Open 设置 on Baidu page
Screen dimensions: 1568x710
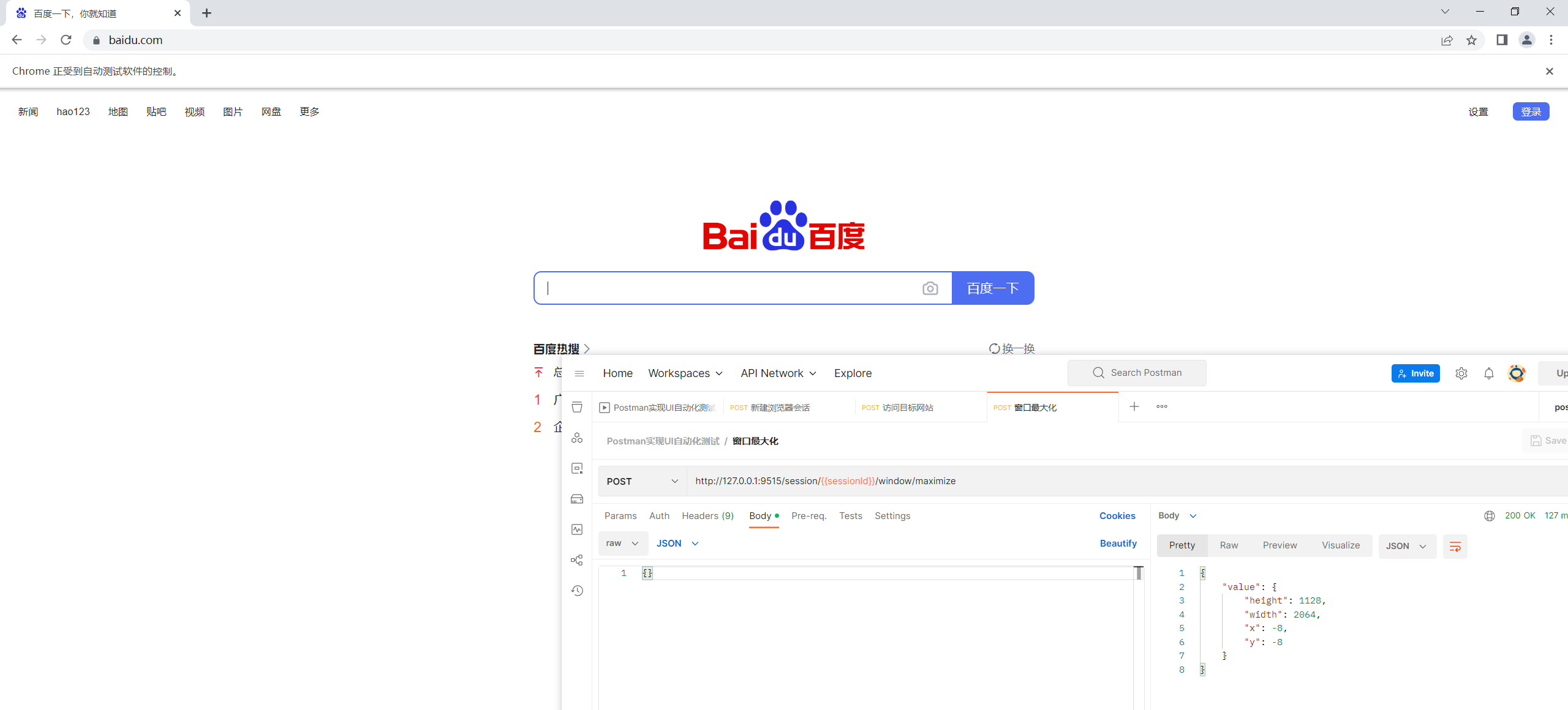point(1478,111)
